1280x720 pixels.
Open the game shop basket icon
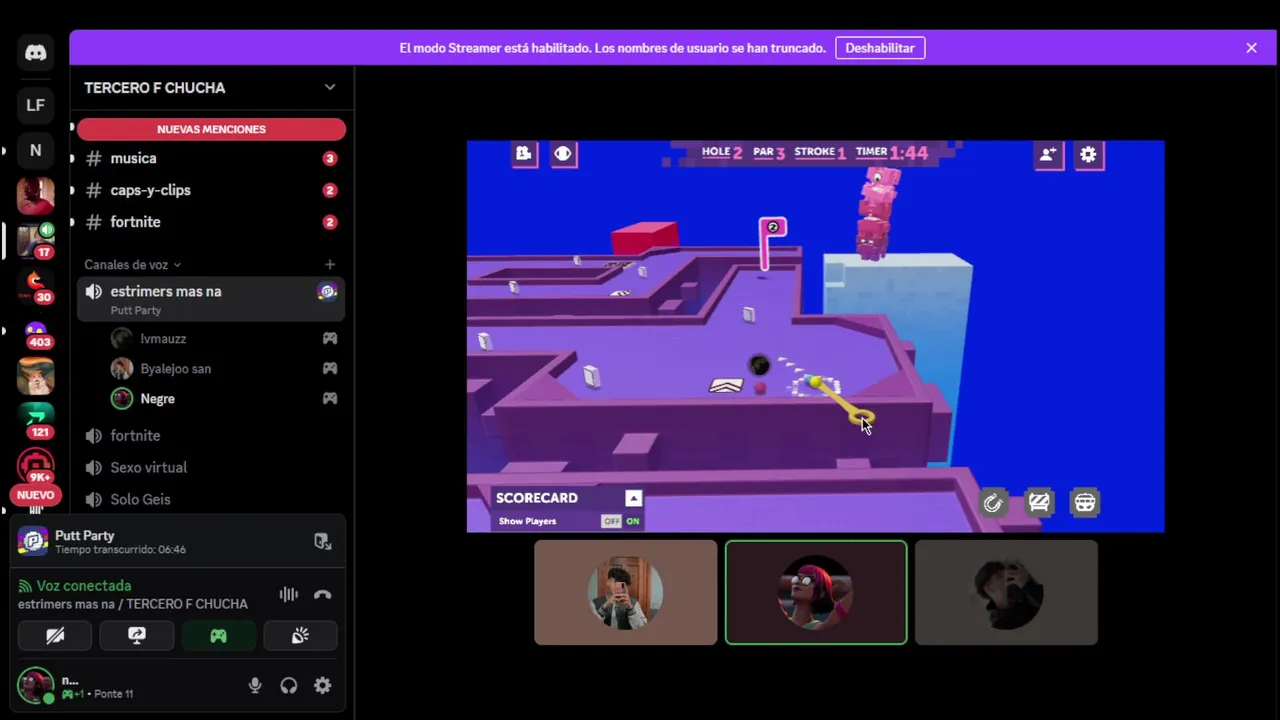point(1085,502)
